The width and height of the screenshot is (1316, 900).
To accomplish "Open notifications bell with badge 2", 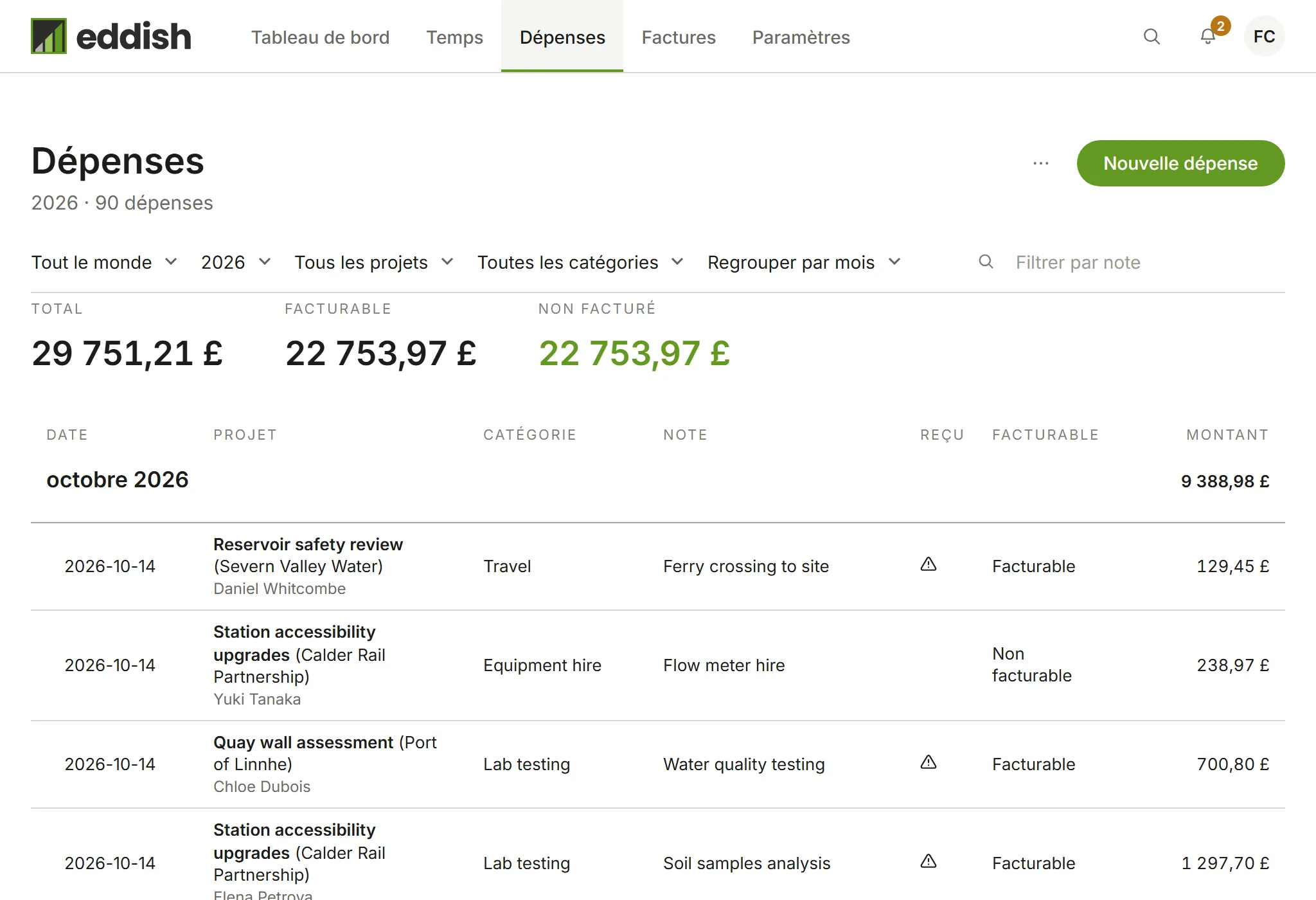I will coord(1208,37).
